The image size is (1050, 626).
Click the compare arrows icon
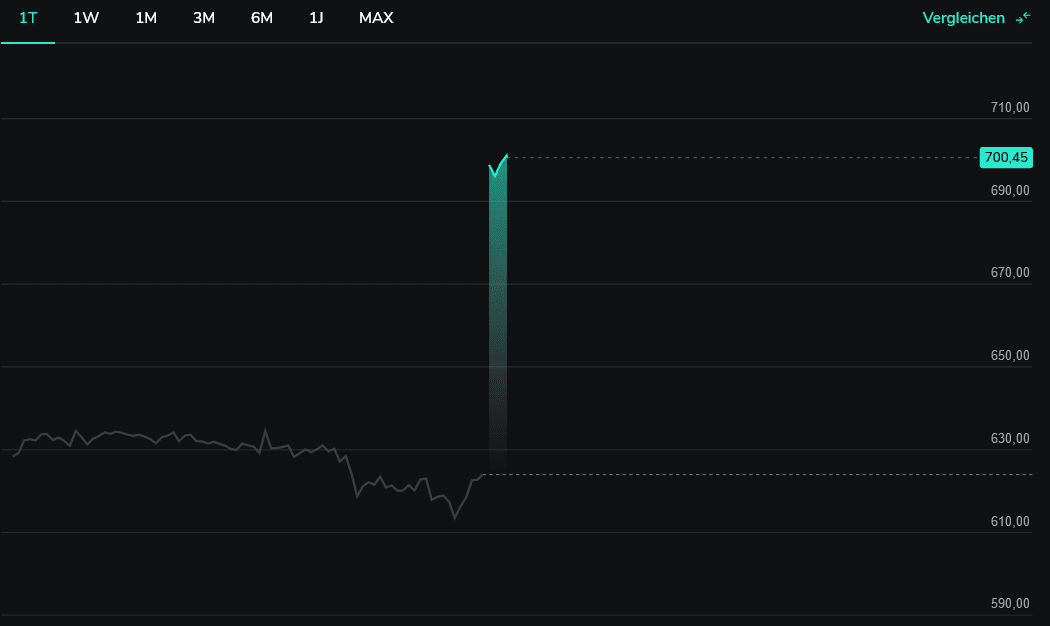point(1023,18)
